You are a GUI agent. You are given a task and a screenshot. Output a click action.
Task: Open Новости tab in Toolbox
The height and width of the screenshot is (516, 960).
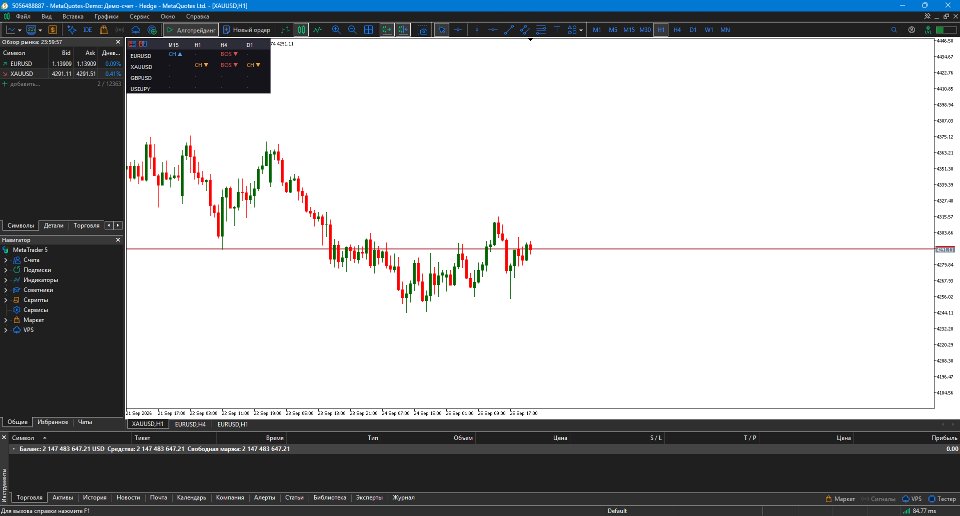point(128,498)
